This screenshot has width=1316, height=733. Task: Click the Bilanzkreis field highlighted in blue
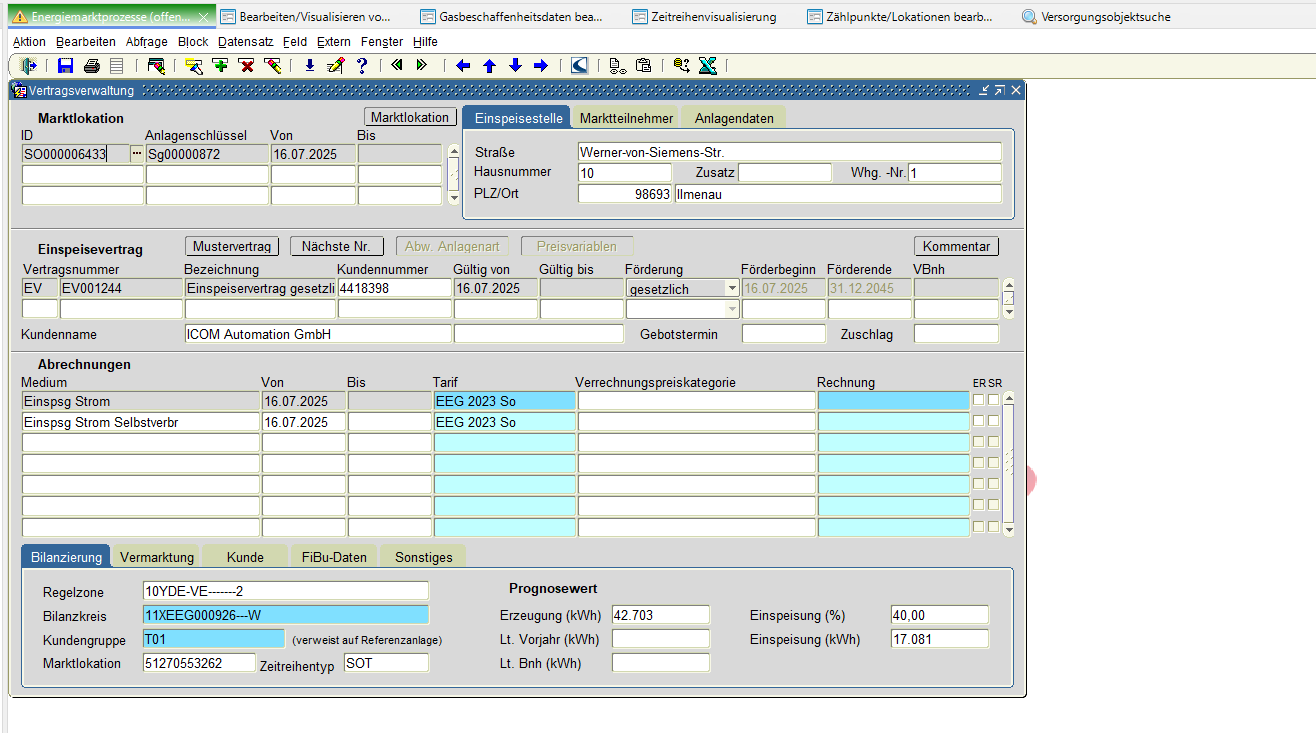click(x=285, y=615)
